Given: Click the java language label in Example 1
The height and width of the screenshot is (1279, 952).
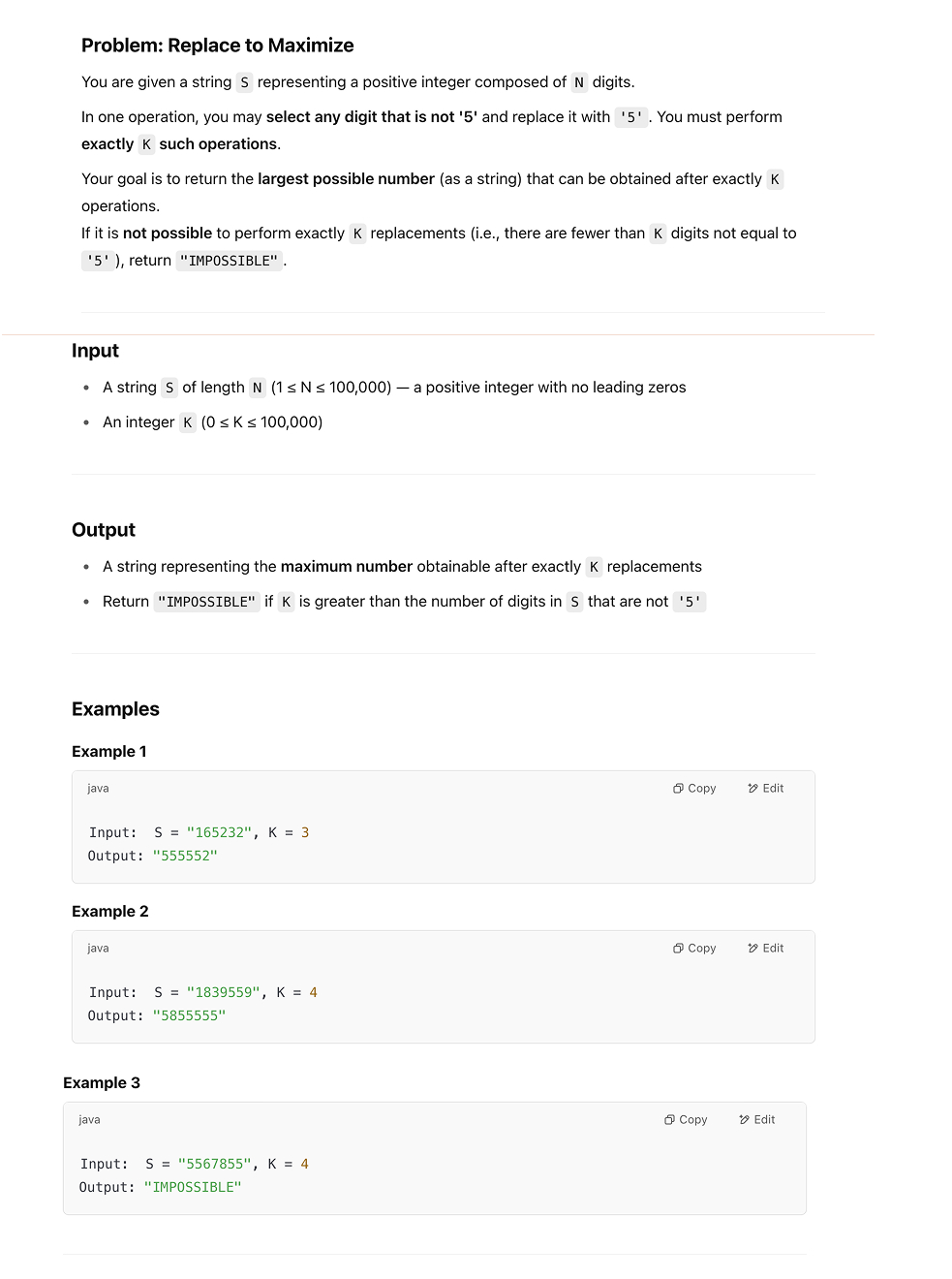Looking at the screenshot, I should 98,789.
